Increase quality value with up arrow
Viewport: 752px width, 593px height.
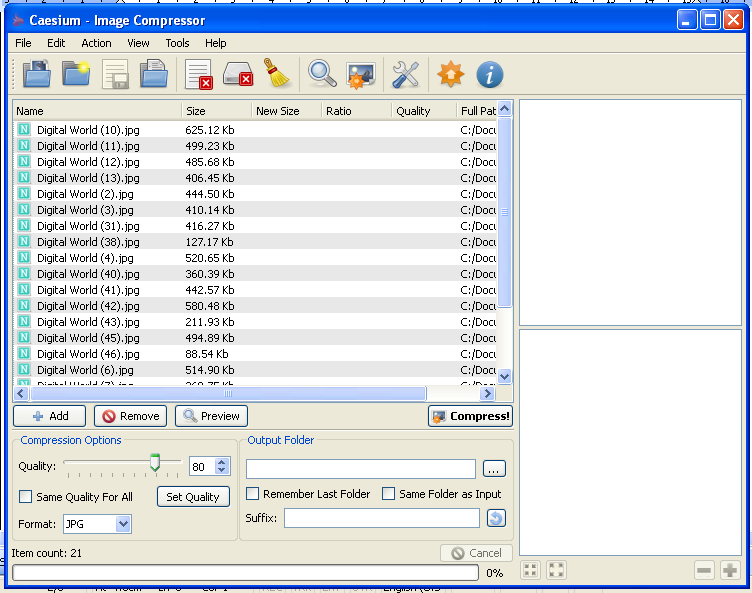click(x=221, y=462)
